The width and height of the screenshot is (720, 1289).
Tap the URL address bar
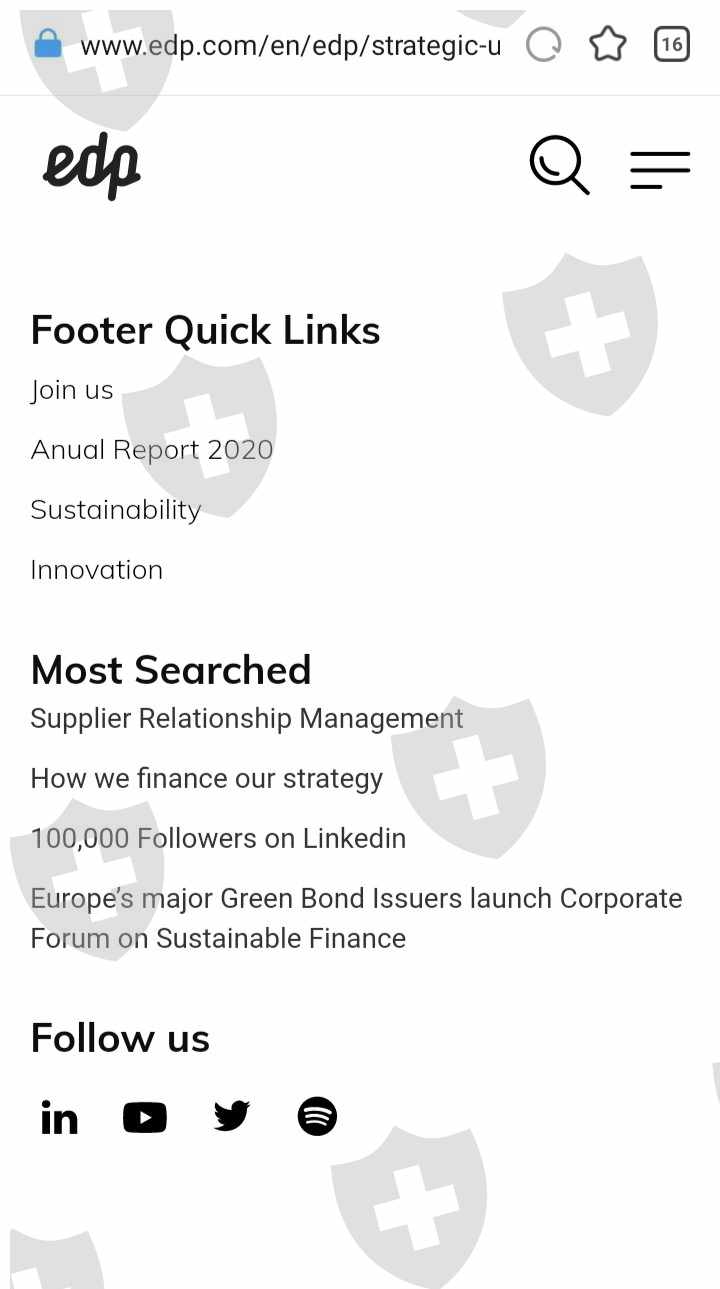pyautogui.click(x=290, y=45)
